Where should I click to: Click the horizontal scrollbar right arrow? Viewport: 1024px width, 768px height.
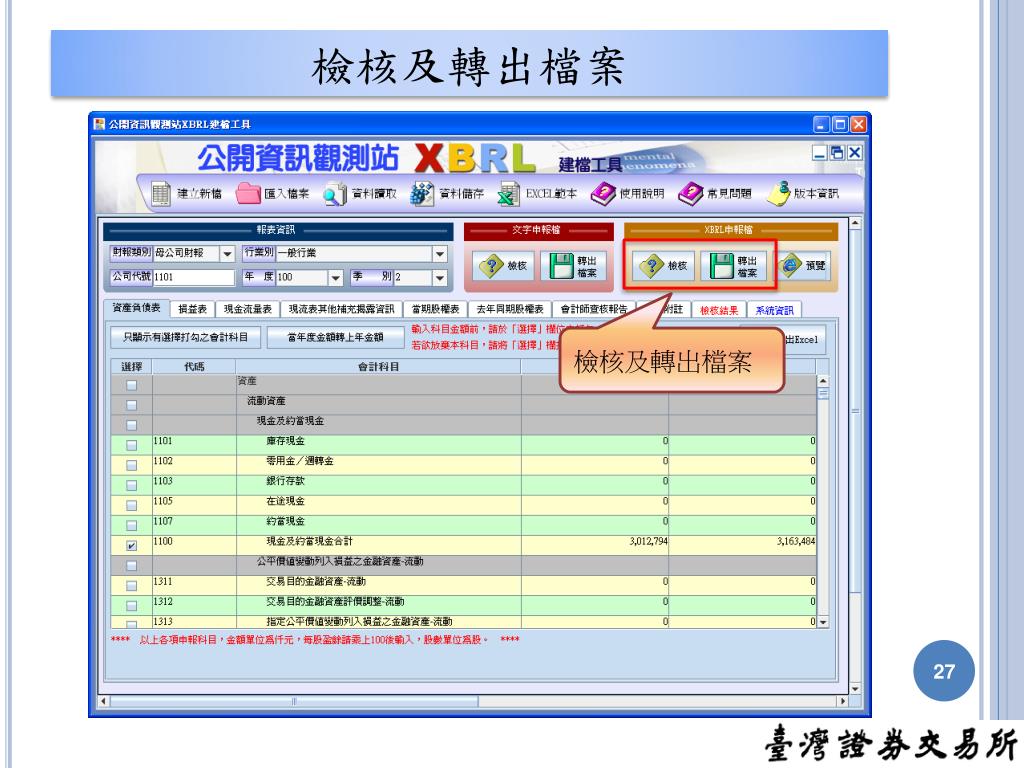pyautogui.click(x=842, y=701)
